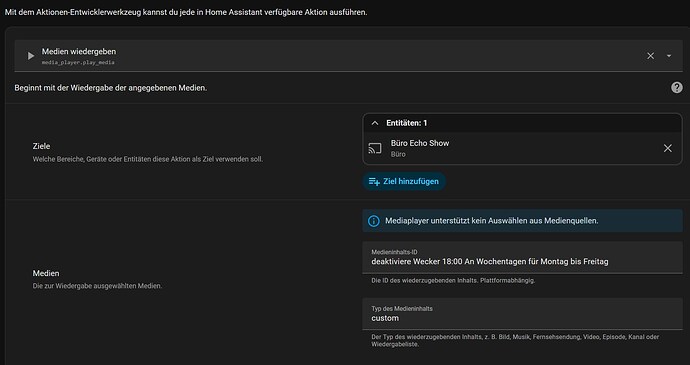This screenshot has height=365, width=690.
Task: Click the 'Der Typ des wiederzugebenden Inhalts' helper text
Action: 515,340
